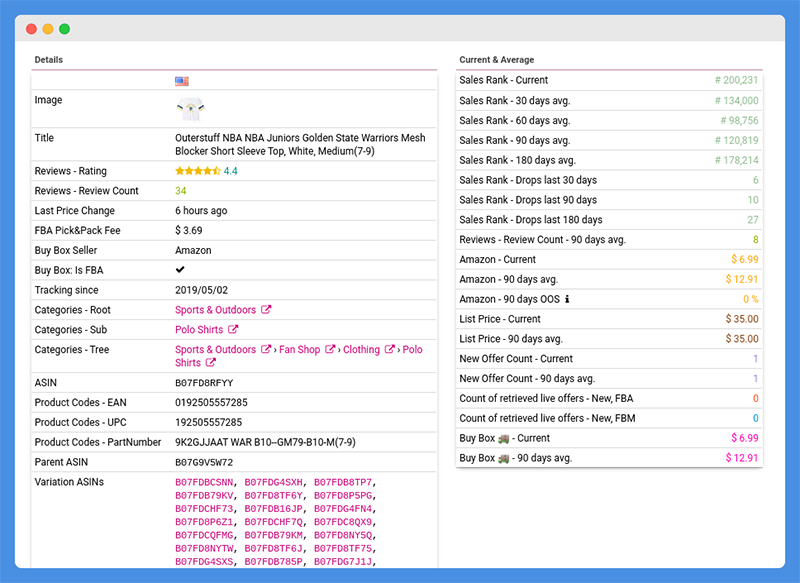Click Tracking since date 2019/05/02
This screenshot has width=800, height=583.
click(x=202, y=290)
